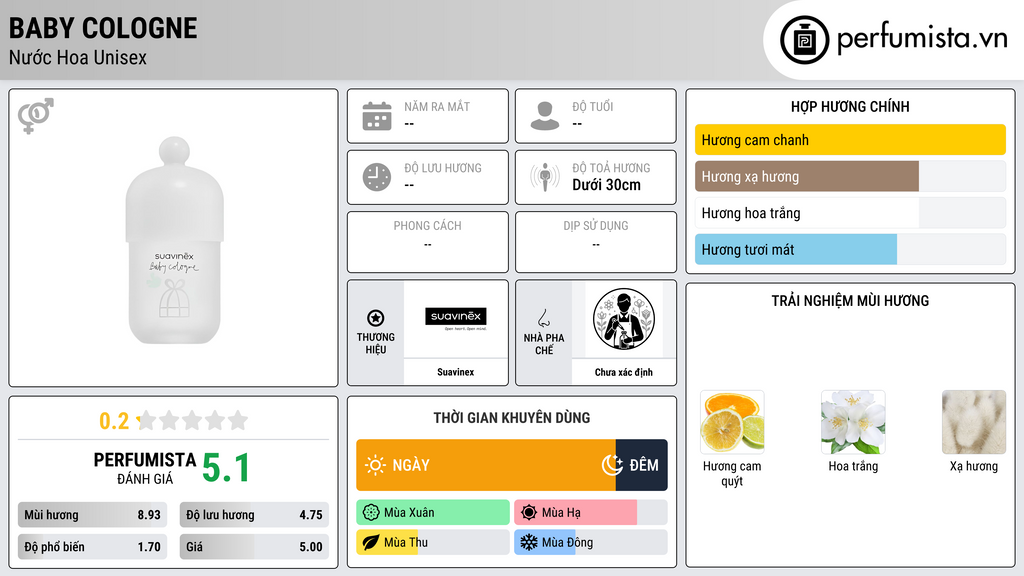Click the snowflake icon in Mùa Đông
Image resolution: width=1024 pixels, height=576 pixels.
click(x=529, y=542)
